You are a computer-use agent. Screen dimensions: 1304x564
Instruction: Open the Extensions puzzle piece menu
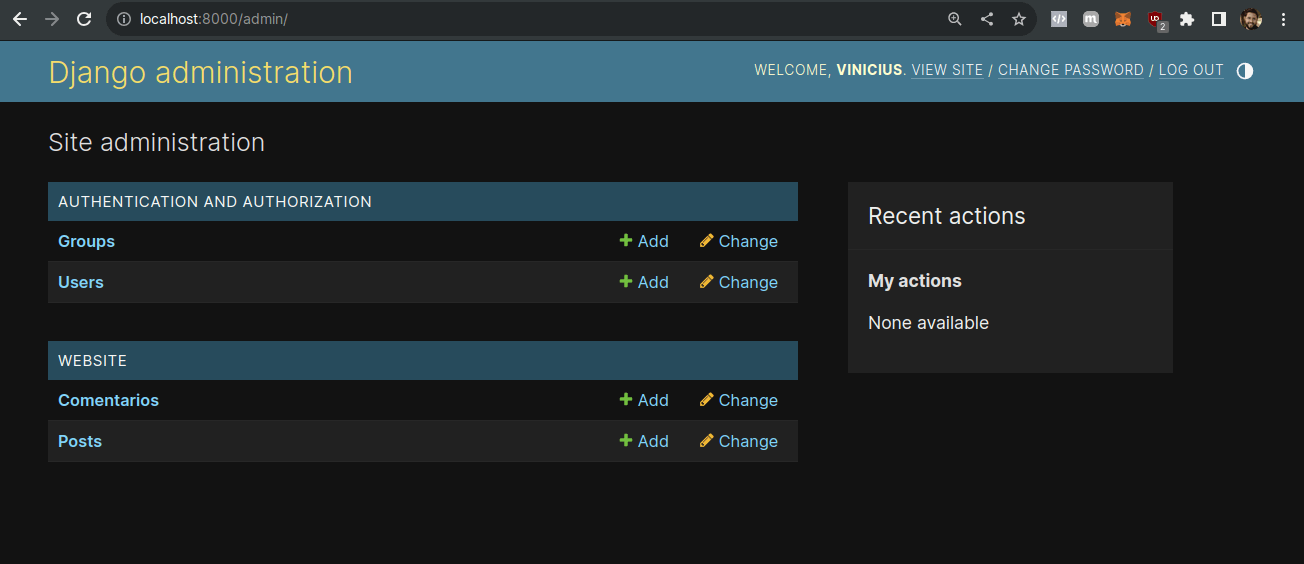pos(1187,19)
